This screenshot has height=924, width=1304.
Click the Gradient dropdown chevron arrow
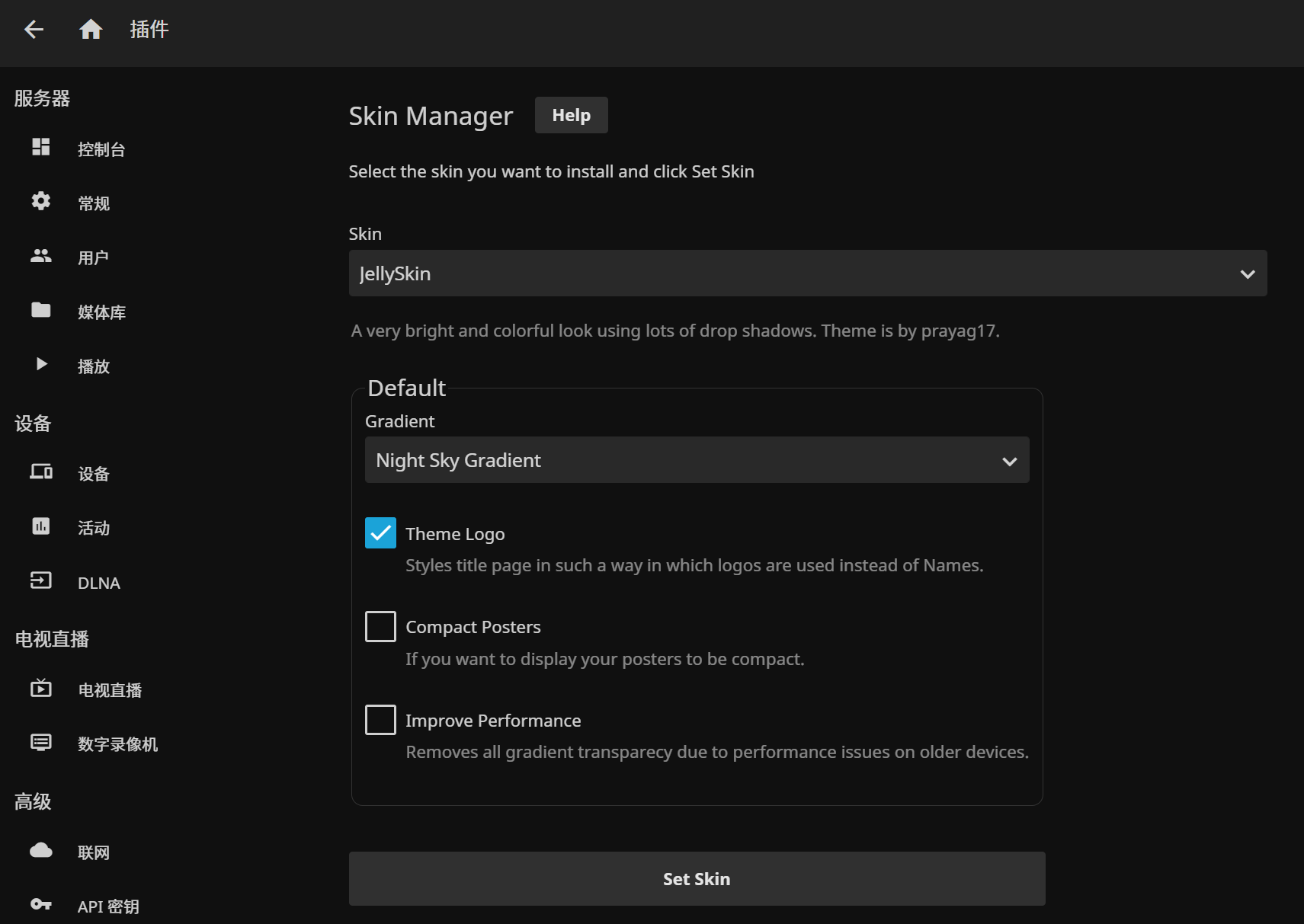pos(1010,462)
